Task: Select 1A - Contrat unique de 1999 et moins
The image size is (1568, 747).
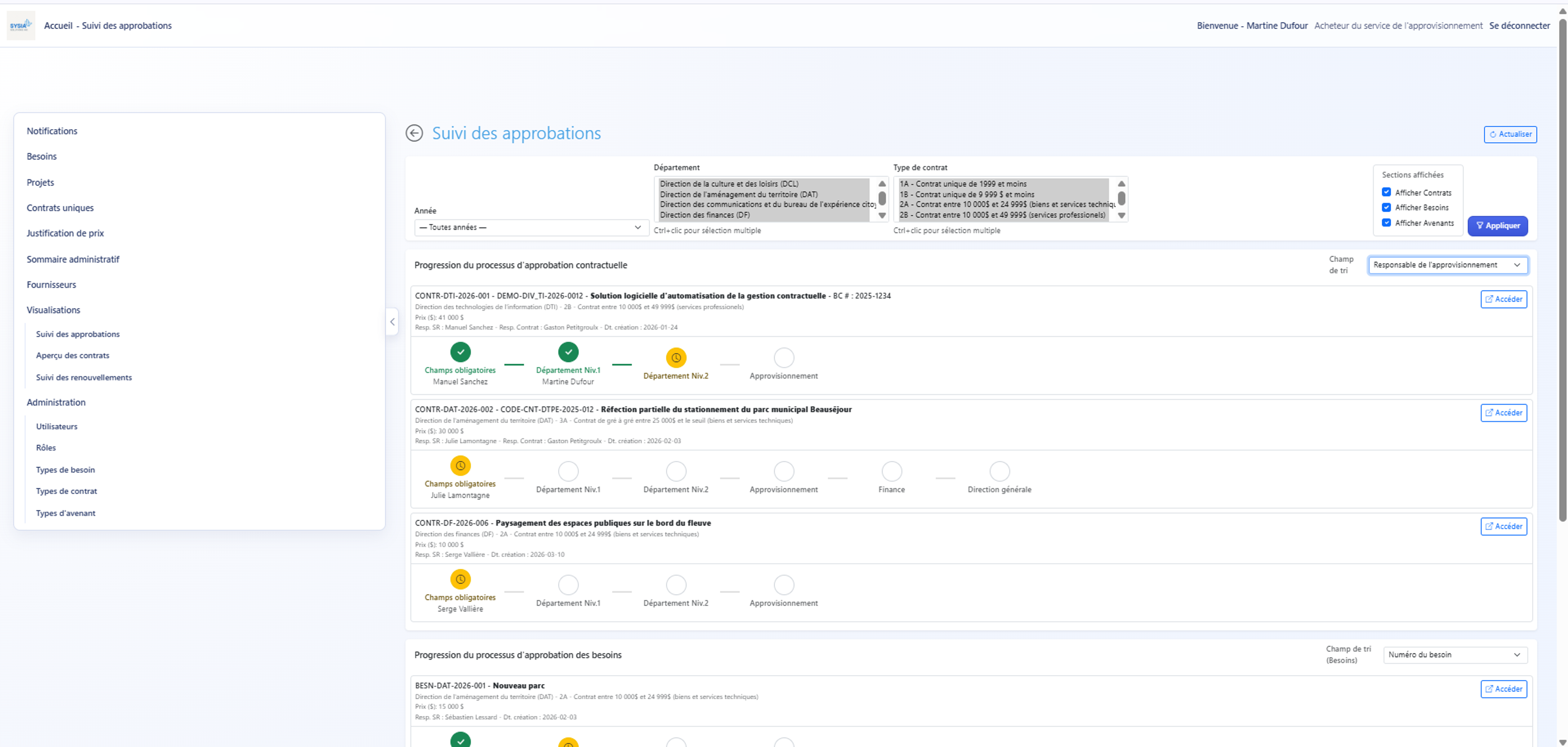Action: 1003,184
